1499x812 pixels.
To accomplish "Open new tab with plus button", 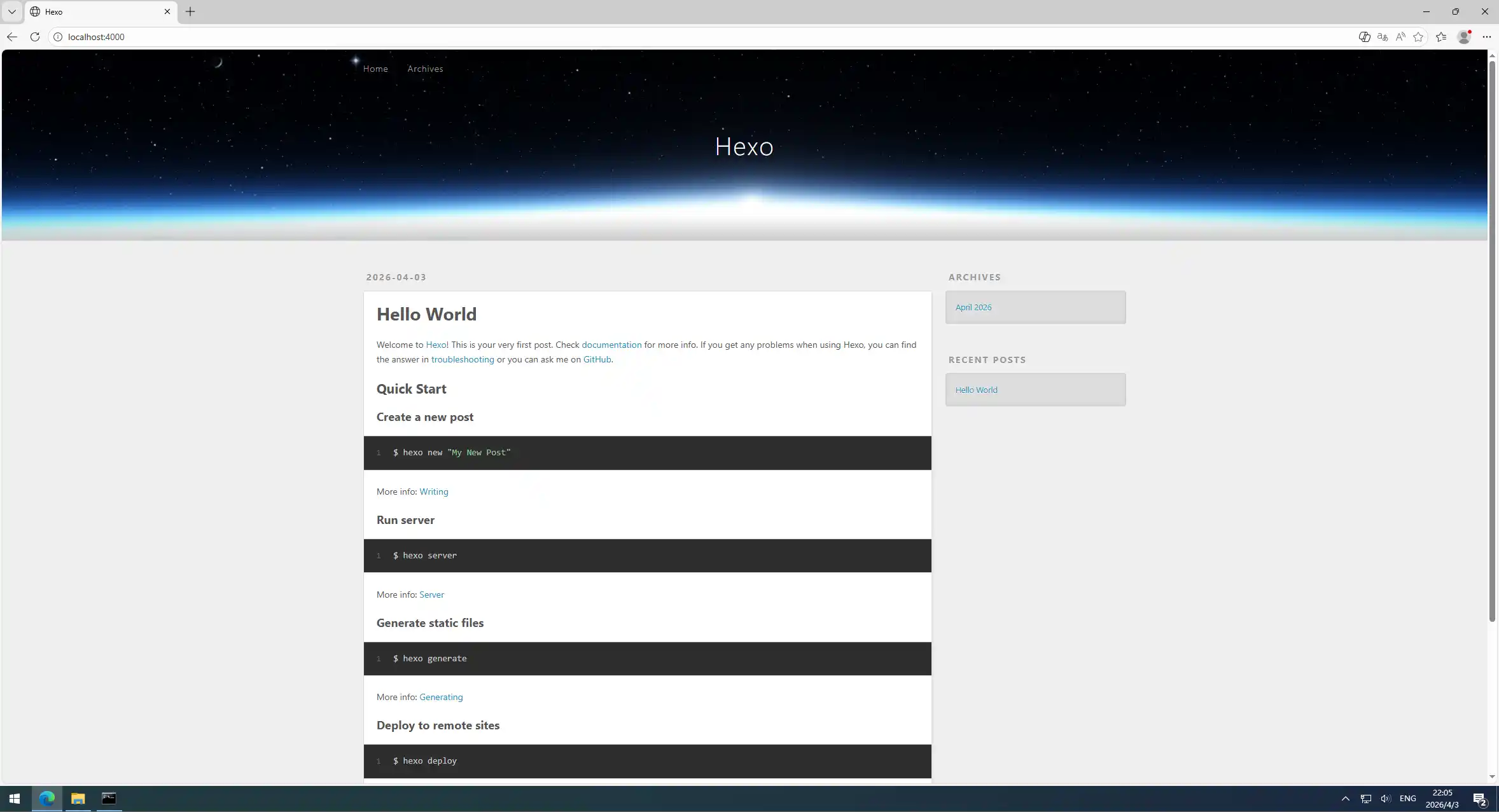I will (190, 11).
